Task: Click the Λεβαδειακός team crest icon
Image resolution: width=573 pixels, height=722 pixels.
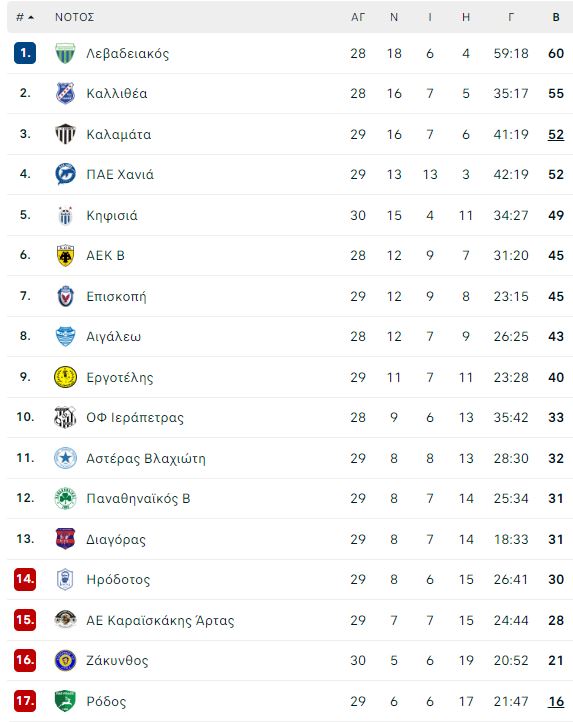Action: click(65, 53)
